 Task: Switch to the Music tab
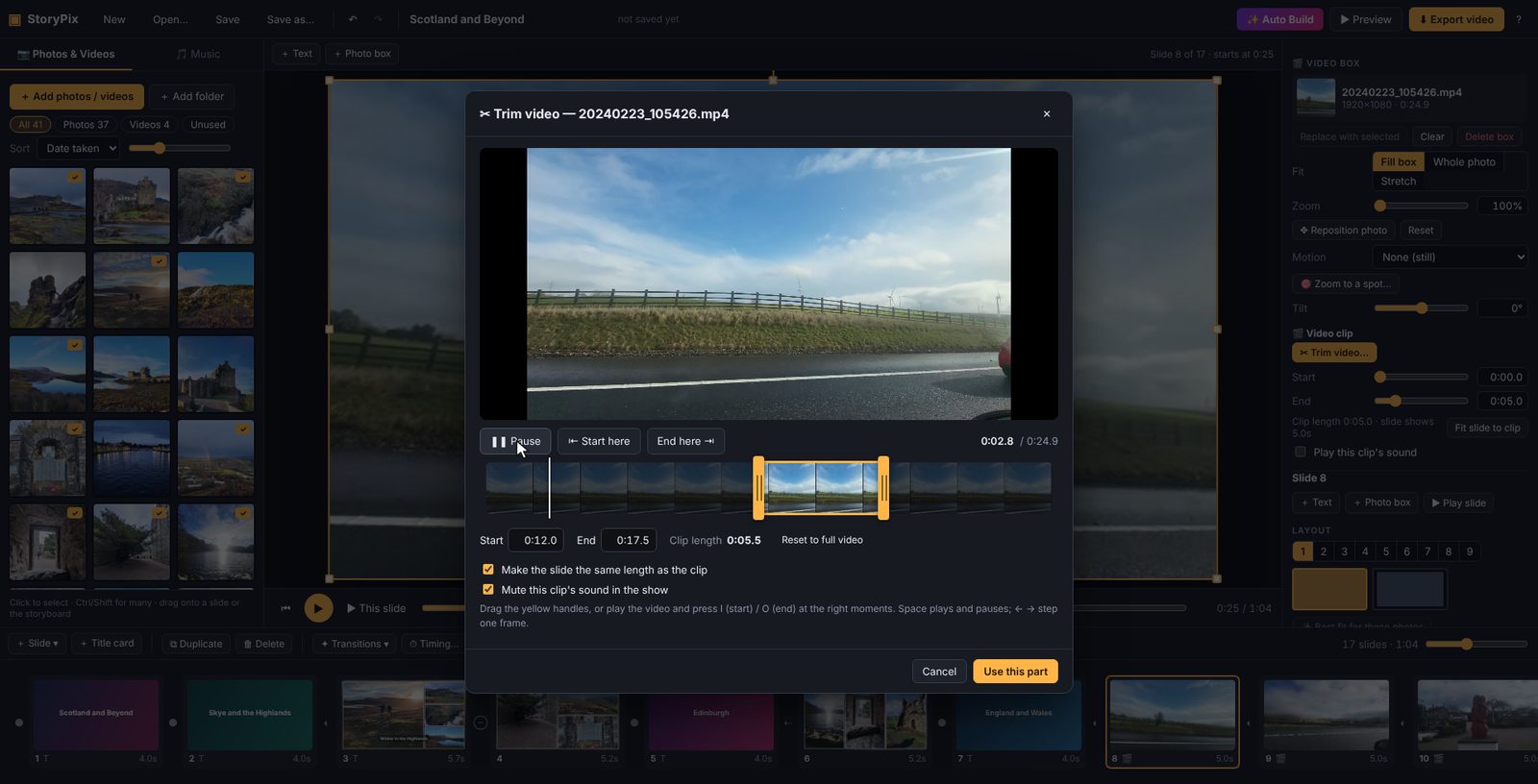coord(198,54)
